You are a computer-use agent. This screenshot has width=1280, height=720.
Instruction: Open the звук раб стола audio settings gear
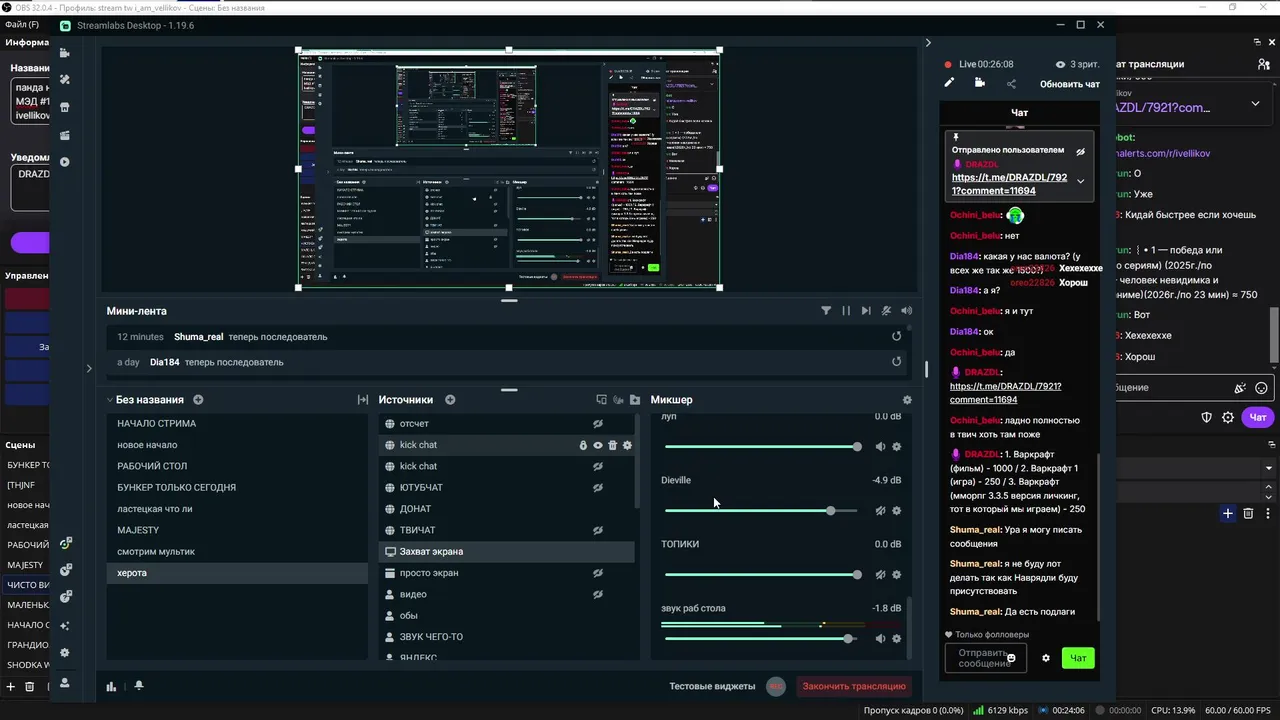896,638
